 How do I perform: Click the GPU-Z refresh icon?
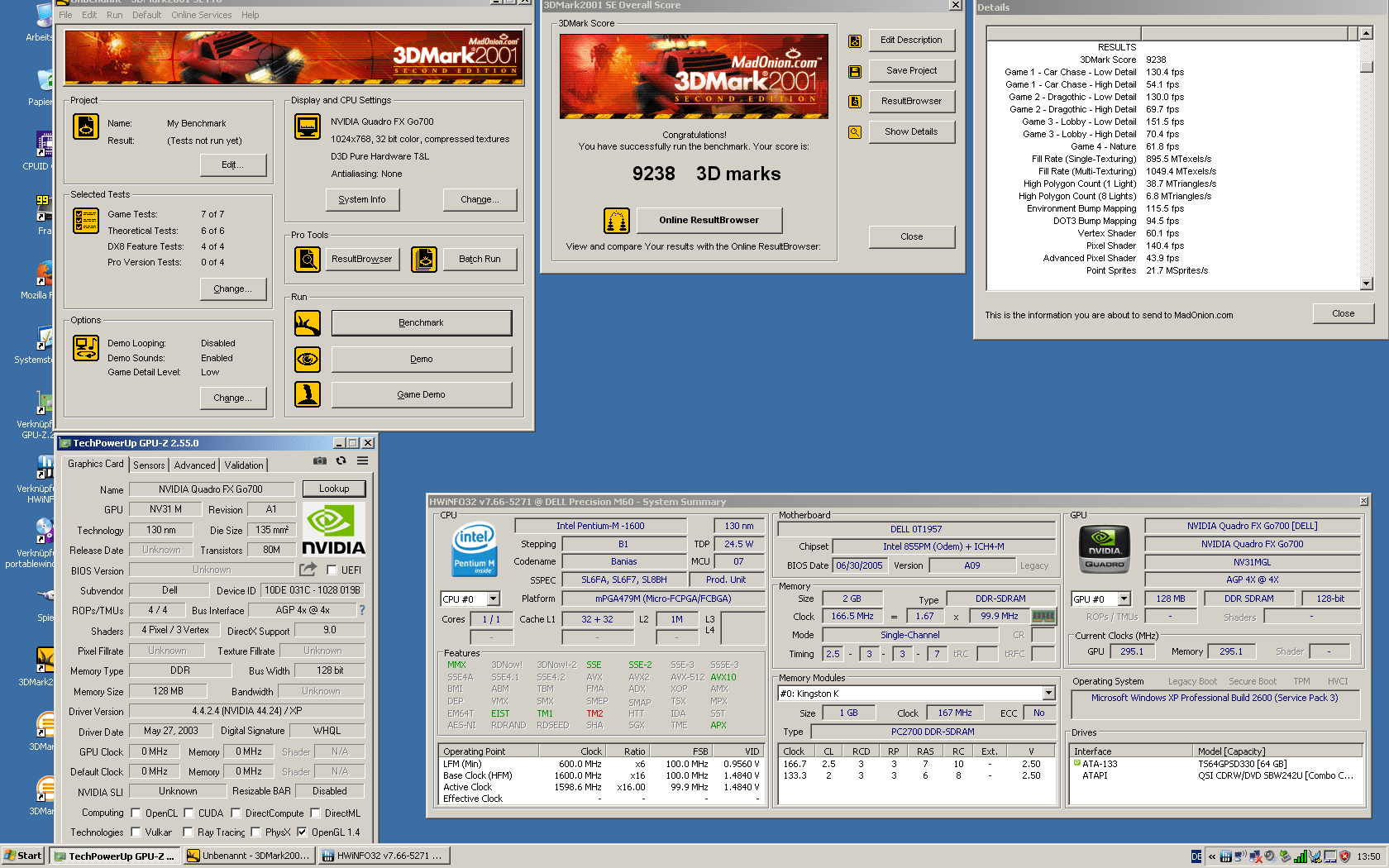coord(341,461)
